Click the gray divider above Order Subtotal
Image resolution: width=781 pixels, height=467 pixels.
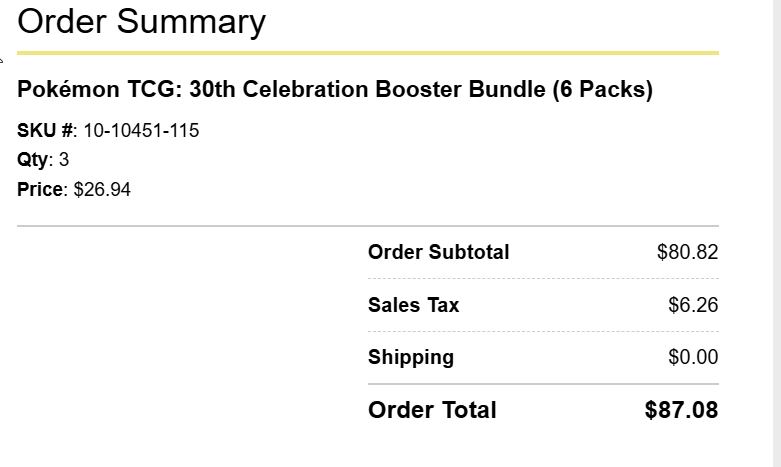(368, 226)
